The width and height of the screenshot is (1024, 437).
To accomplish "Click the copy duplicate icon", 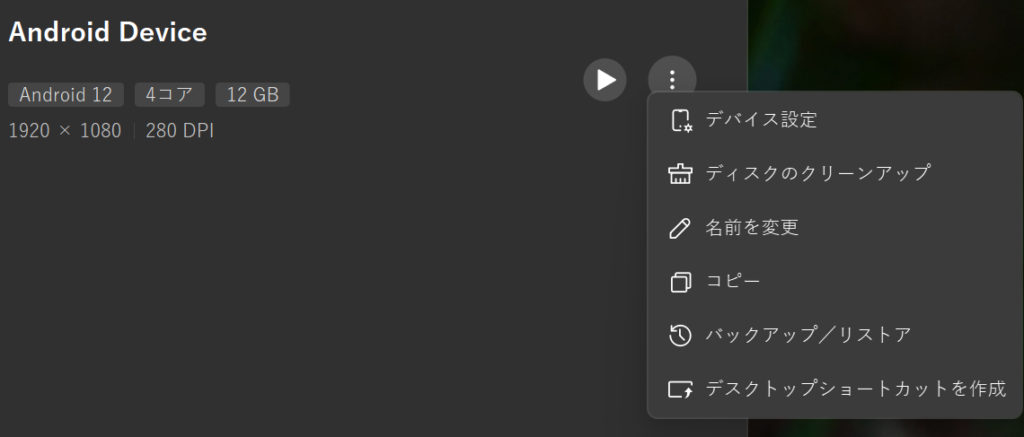I will (x=680, y=282).
